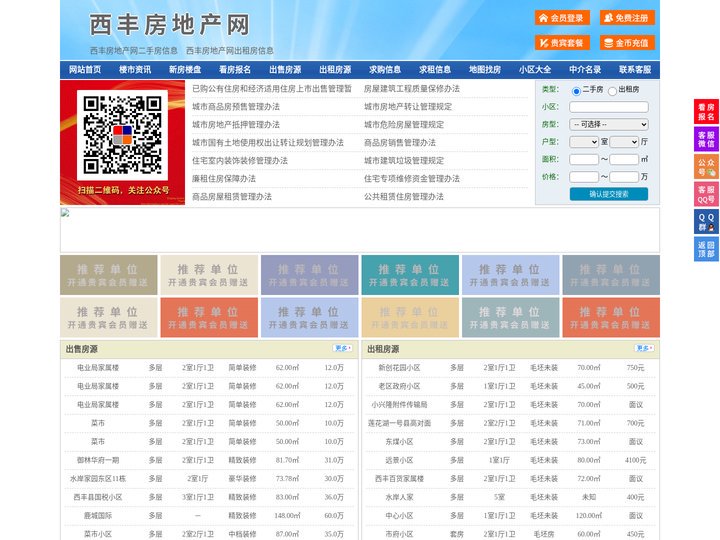Screen dimensions: 720x540
Task: Focus the minimum 价格 input
Action: coord(584,177)
